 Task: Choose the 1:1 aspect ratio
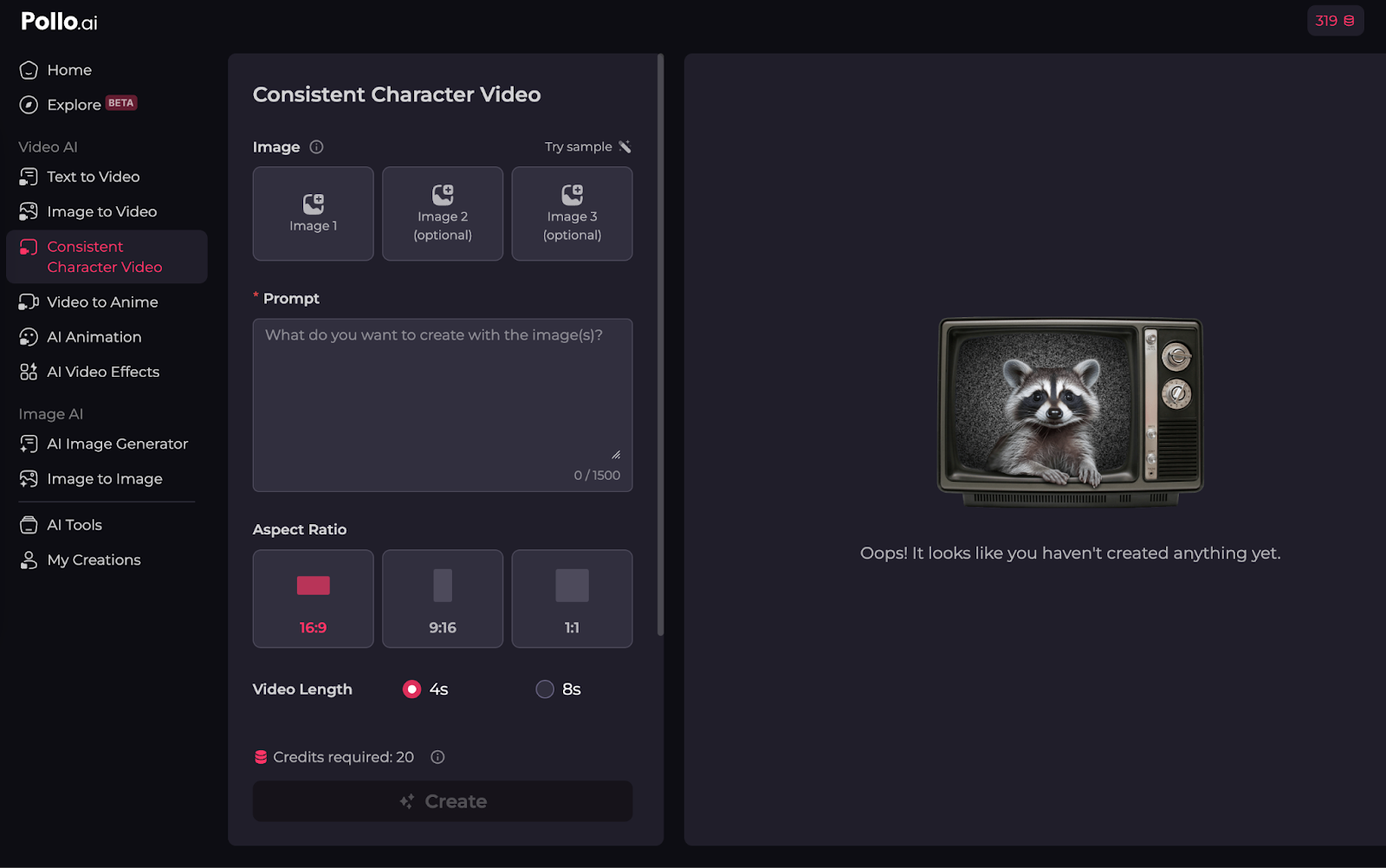(572, 599)
